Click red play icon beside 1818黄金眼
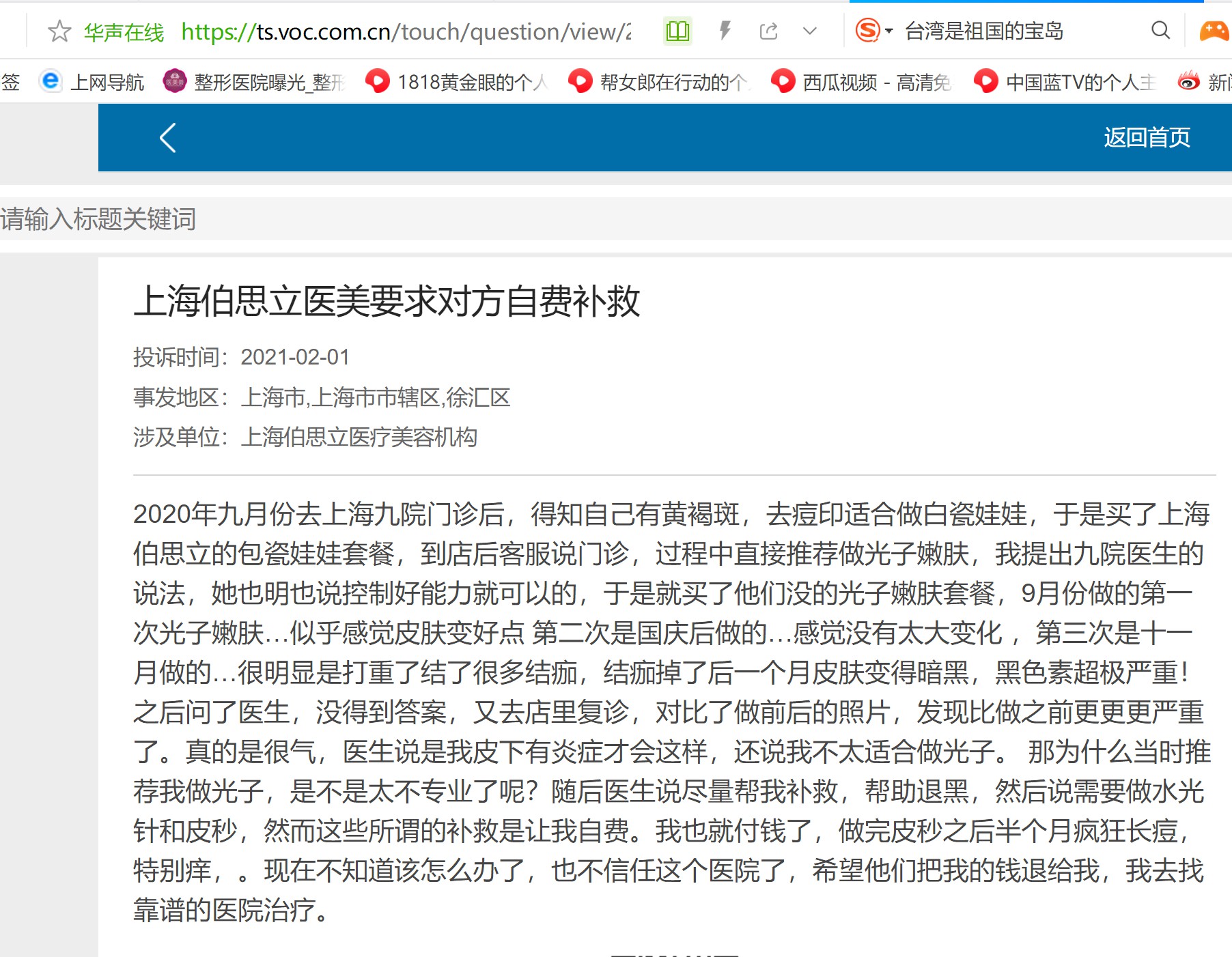The image size is (1232, 957). click(378, 81)
